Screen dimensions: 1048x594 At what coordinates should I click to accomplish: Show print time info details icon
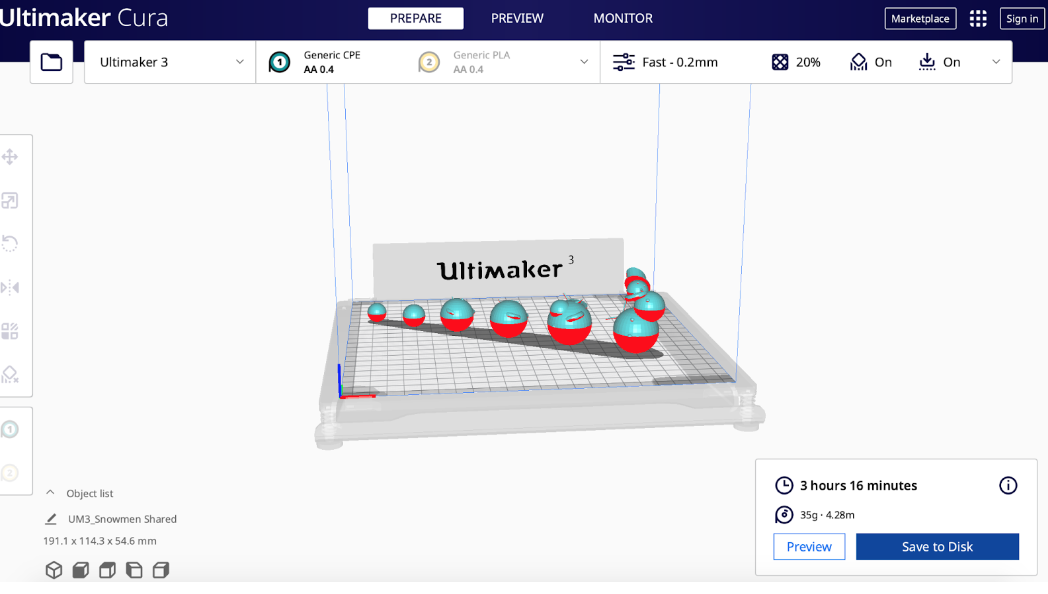(1008, 486)
